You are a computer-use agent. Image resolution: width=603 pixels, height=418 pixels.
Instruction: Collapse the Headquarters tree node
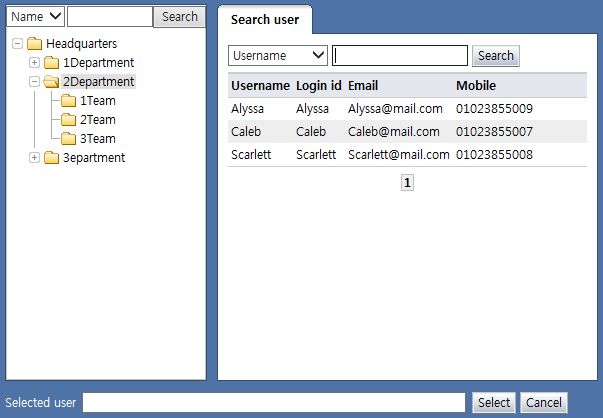[17, 44]
